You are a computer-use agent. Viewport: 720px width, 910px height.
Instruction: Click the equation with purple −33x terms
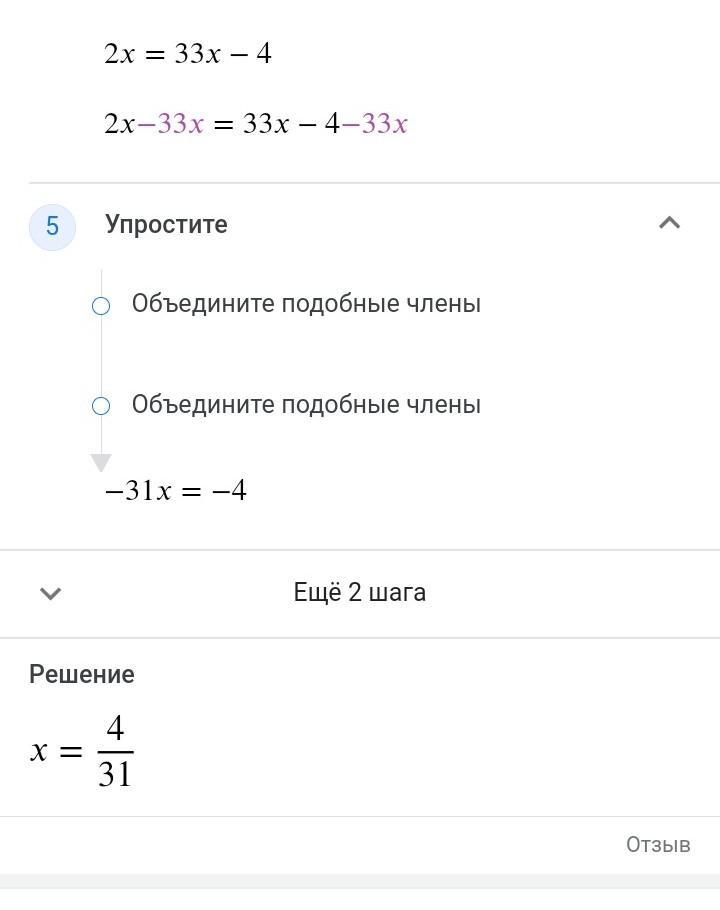point(256,124)
